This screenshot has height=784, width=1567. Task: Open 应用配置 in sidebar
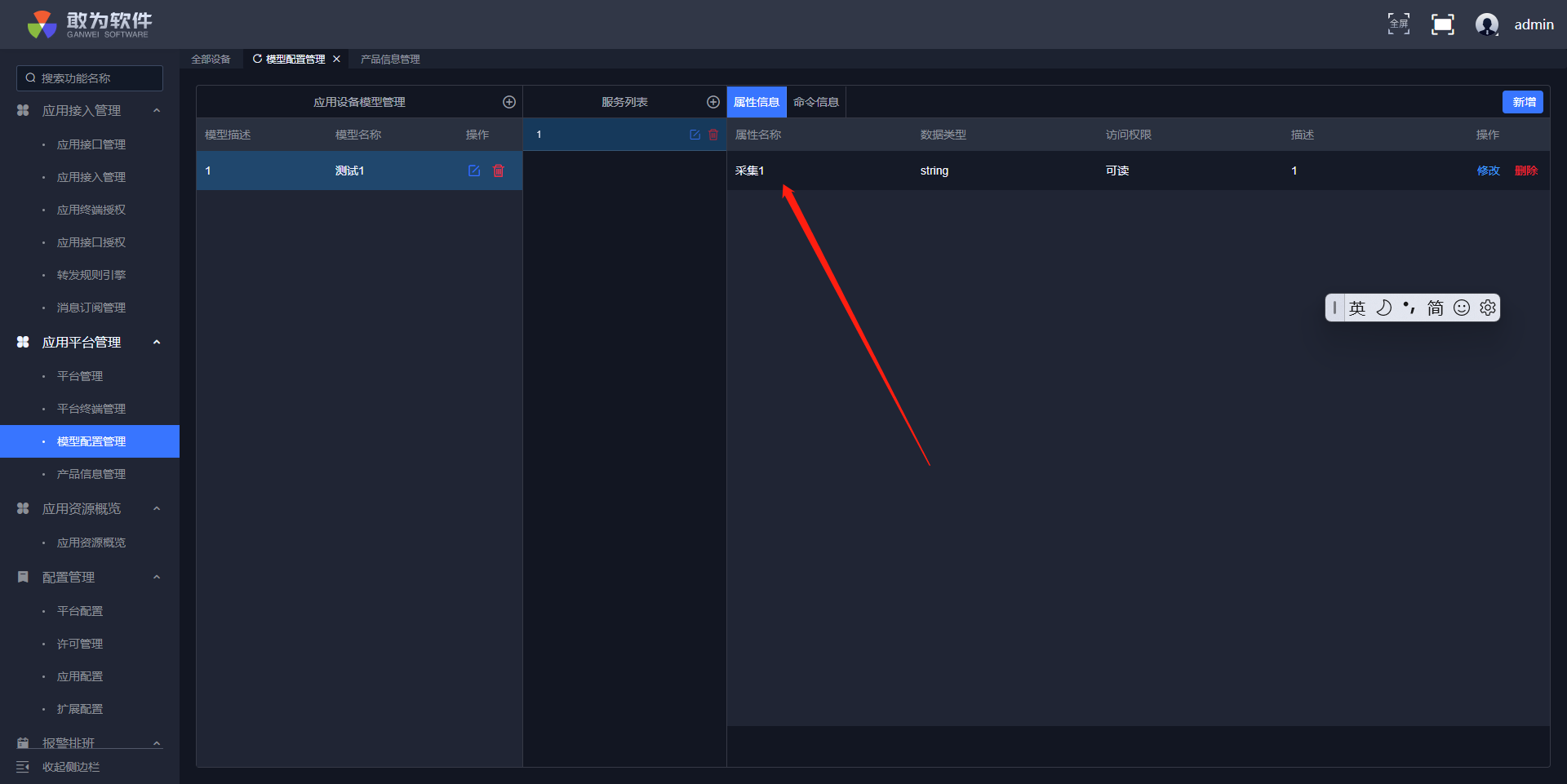(80, 676)
